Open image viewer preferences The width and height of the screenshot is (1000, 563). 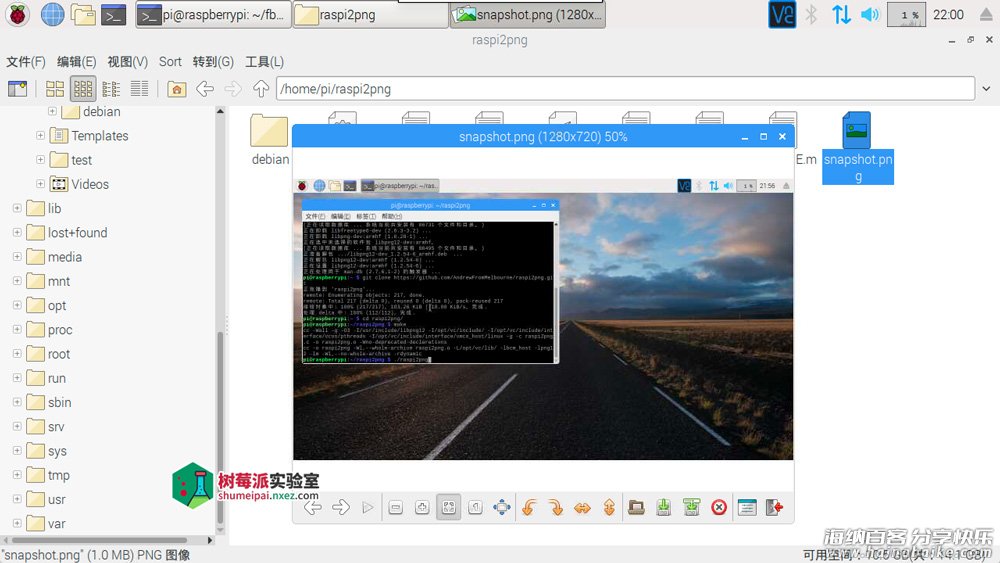(x=747, y=508)
